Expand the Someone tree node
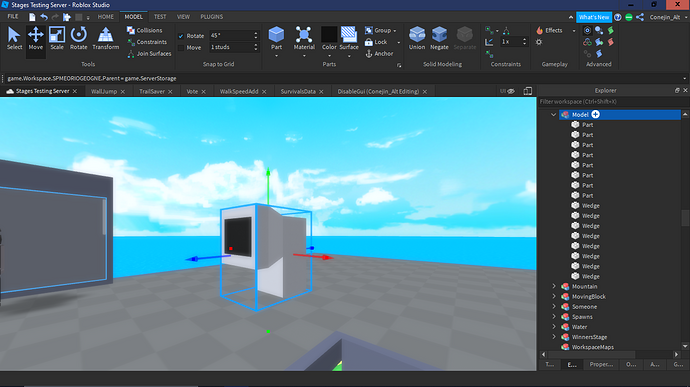690x387 pixels. 554,306
